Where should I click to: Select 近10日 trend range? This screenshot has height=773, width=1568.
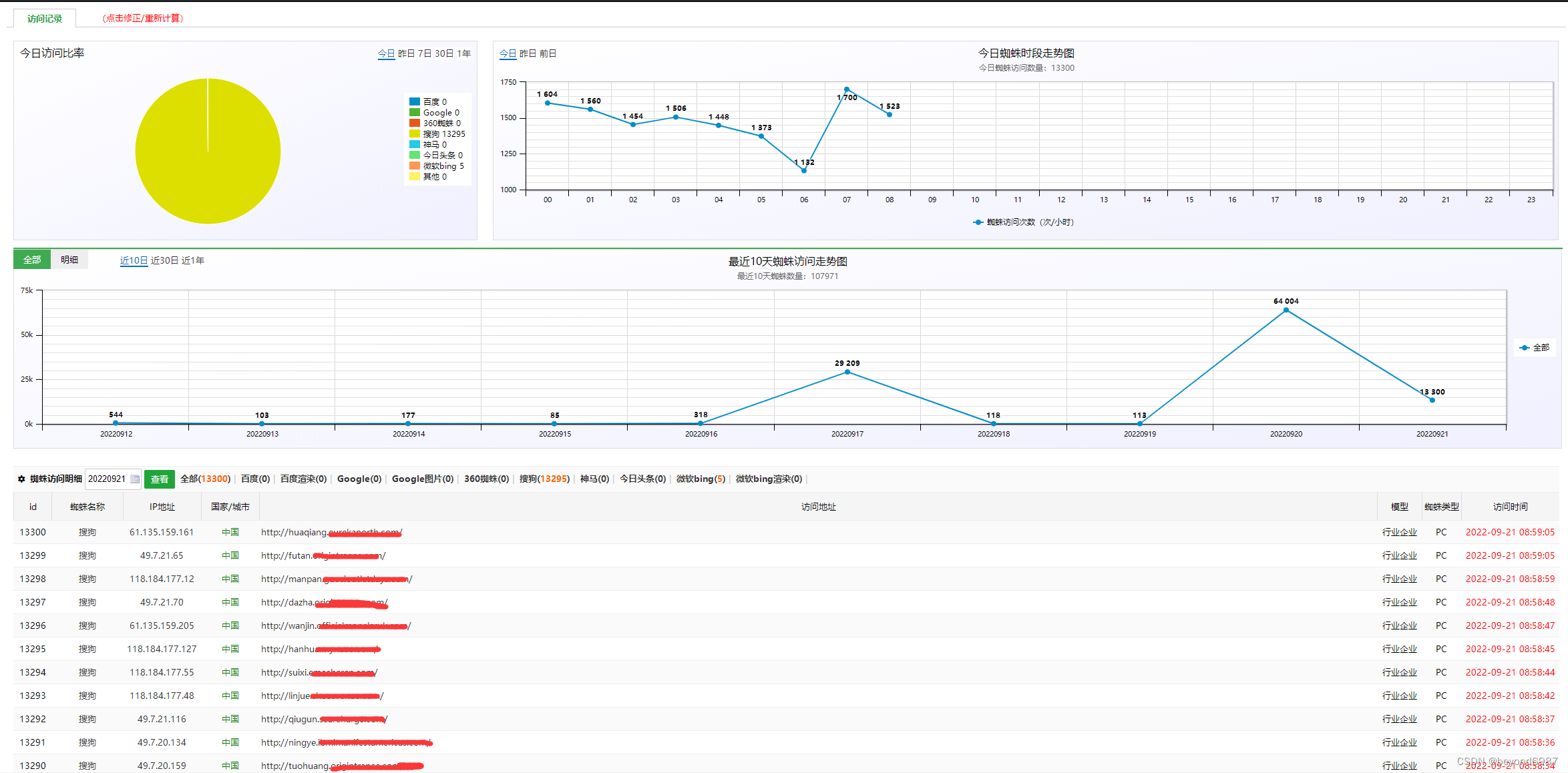tap(134, 260)
